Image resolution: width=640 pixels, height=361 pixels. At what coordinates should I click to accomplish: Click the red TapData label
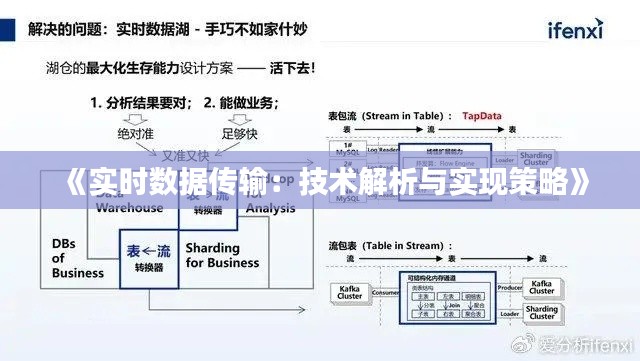pyautogui.click(x=482, y=116)
